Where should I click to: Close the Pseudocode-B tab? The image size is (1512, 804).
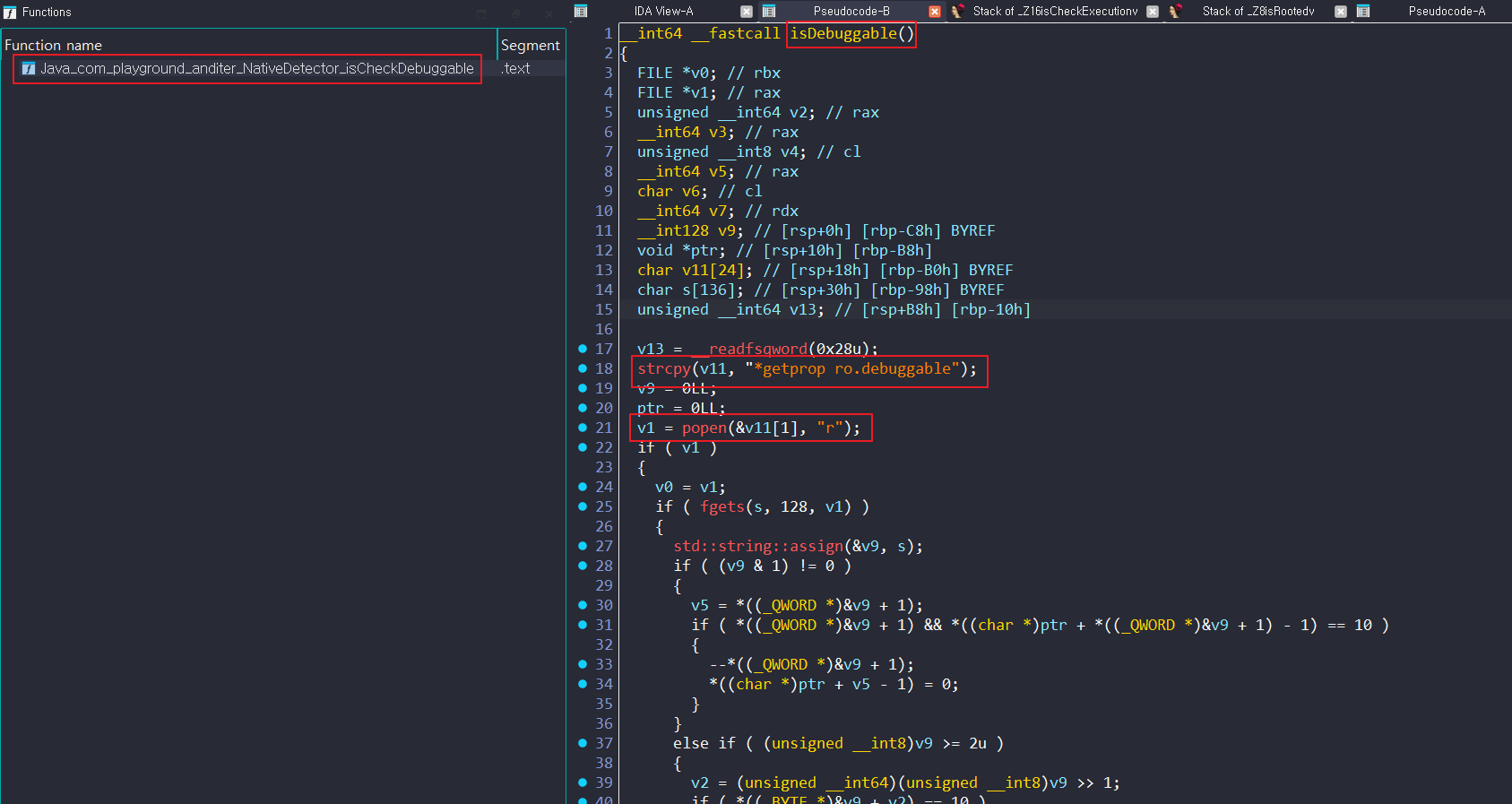tap(935, 12)
